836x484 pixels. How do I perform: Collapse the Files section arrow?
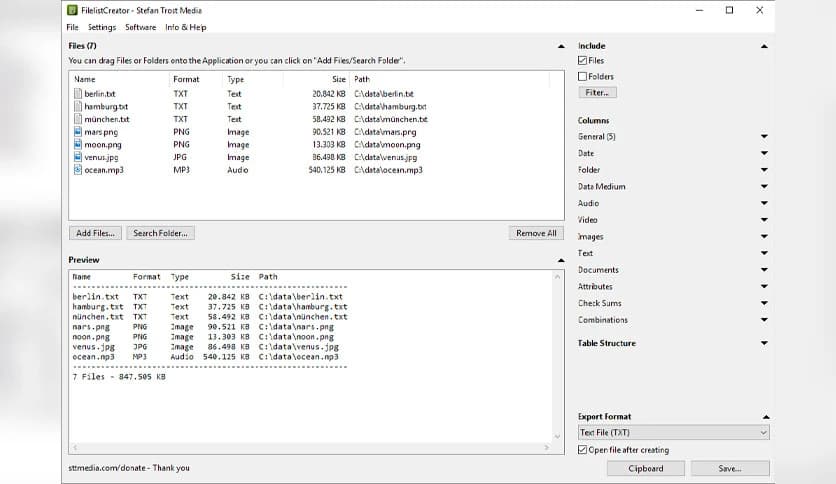tap(561, 46)
